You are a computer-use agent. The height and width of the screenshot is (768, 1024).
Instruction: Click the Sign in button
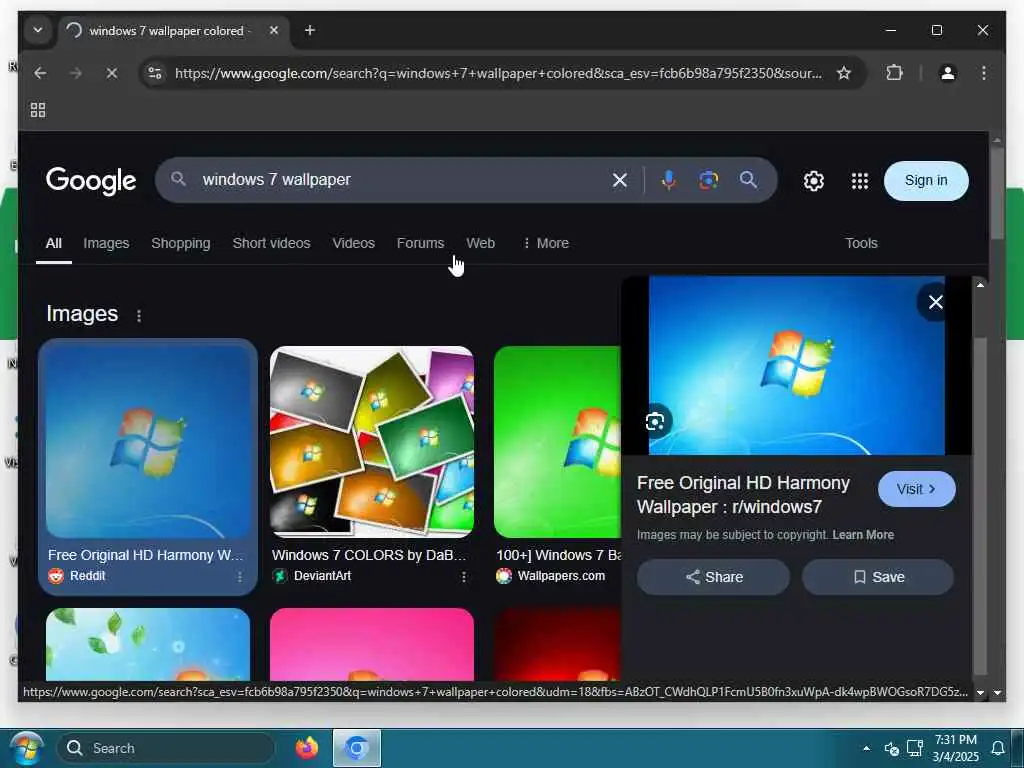click(926, 181)
